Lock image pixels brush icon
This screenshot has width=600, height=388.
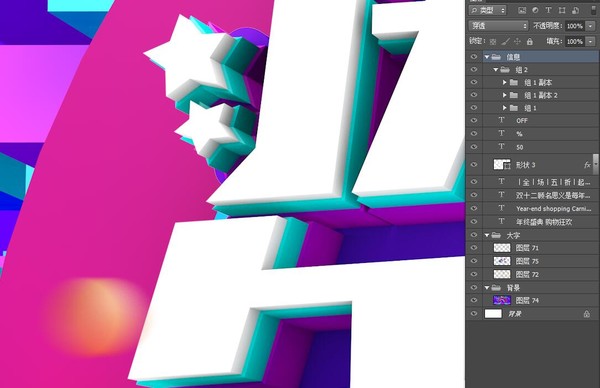[505, 41]
